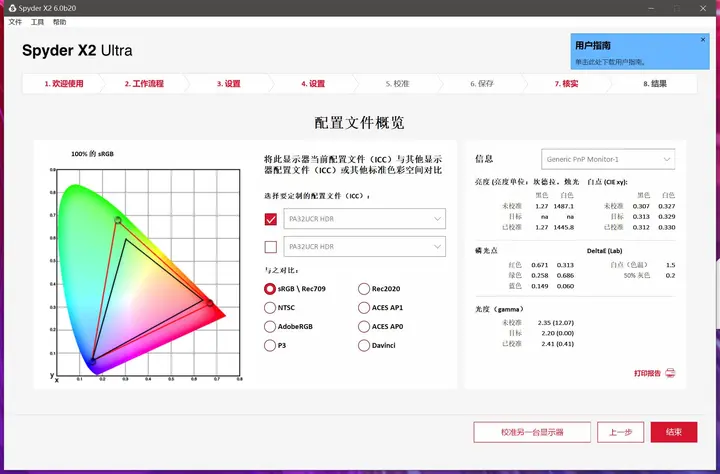Click the 校准另一台显示器 button
This screenshot has width=720, height=474.
532,432
